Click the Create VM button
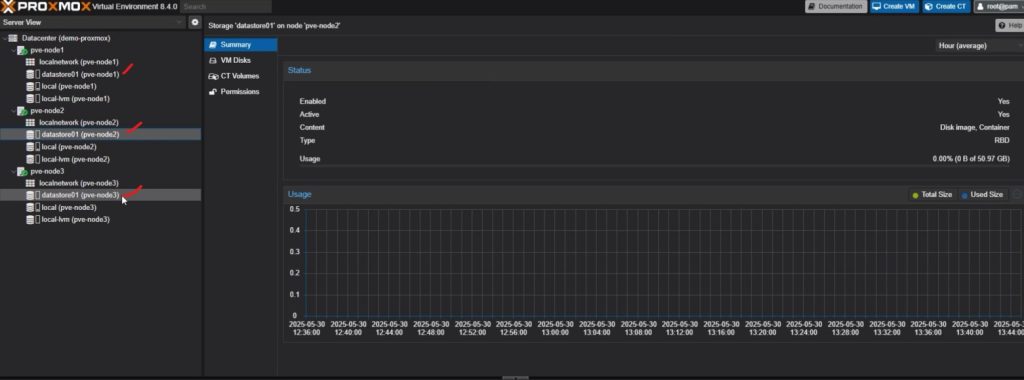The width and height of the screenshot is (1024, 380). tap(893, 7)
